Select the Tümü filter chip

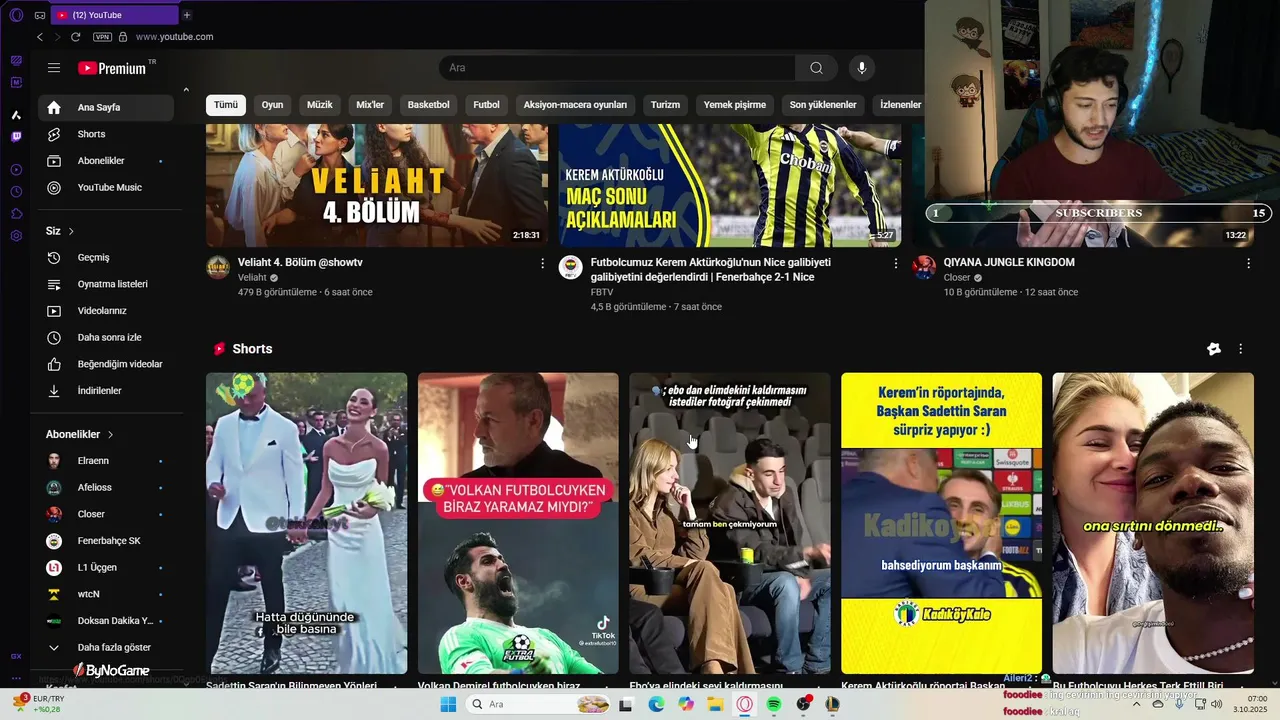click(x=226, y=105)
